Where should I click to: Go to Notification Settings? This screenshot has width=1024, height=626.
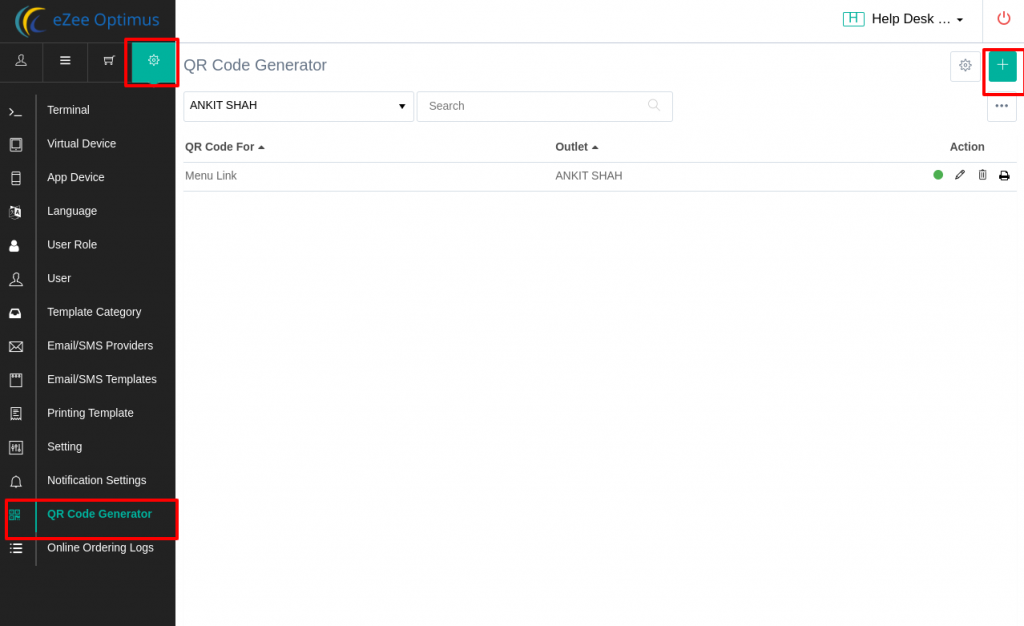pyautogui.click(x=97, y=480)
